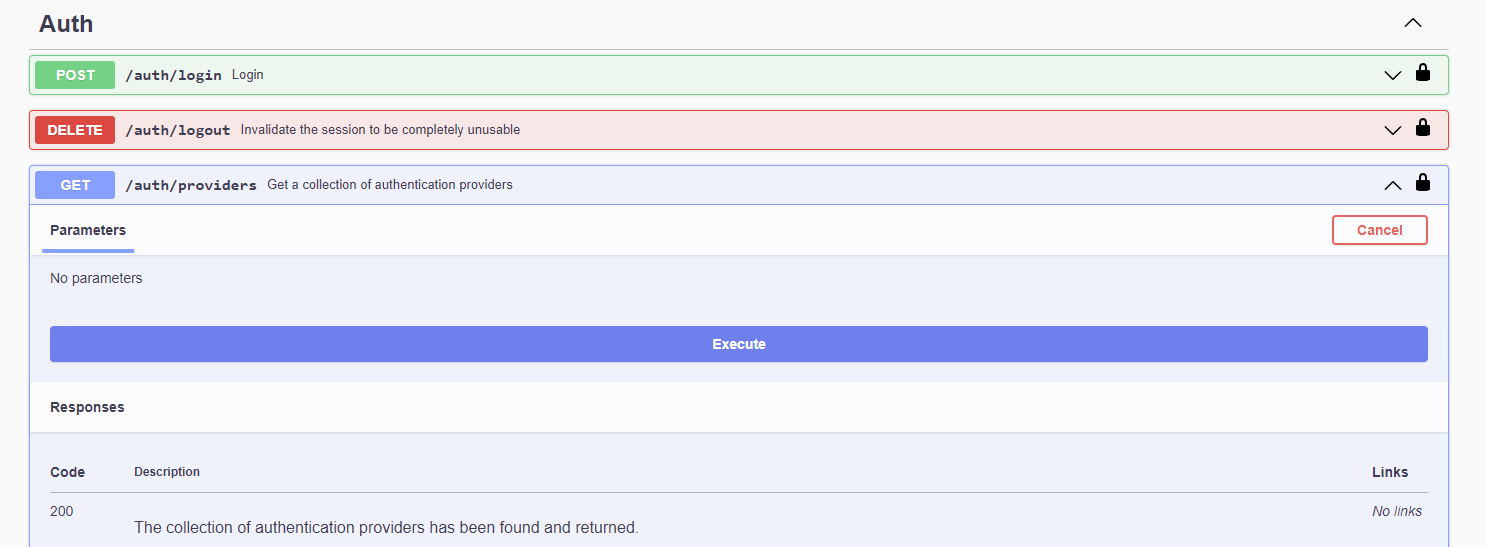The height and width of the screenshot is (547, 1486).
Task: Click the Responses section header
Action: tap(87, 407)
